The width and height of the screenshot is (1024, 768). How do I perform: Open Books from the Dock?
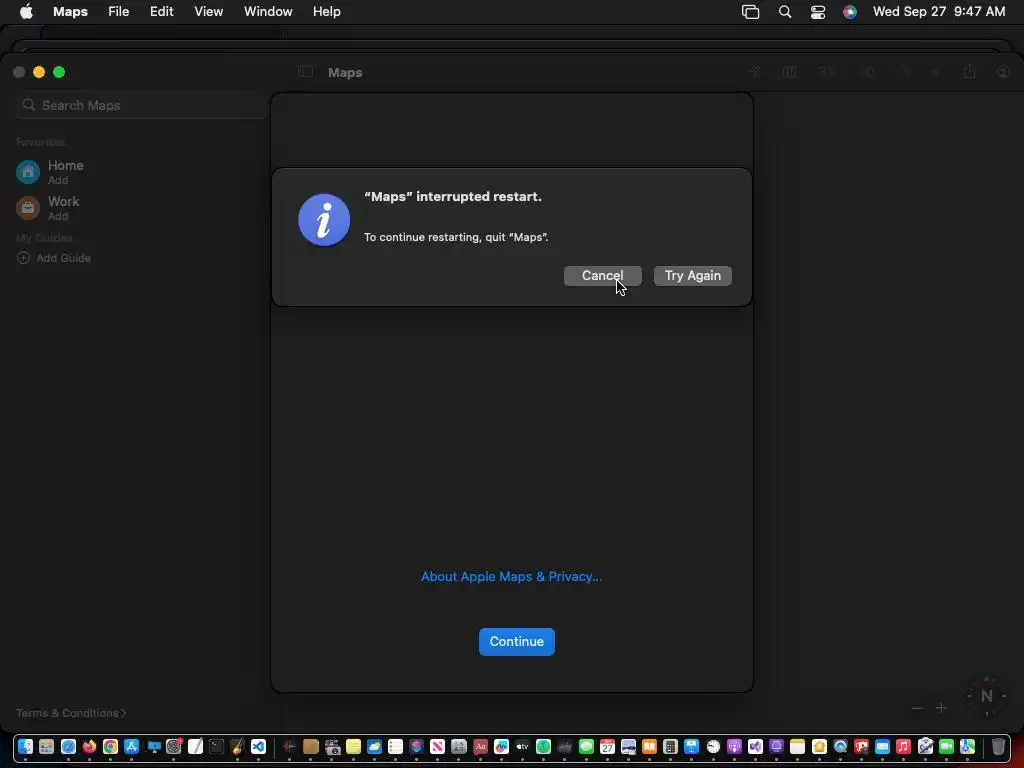(x=649, y=746)
